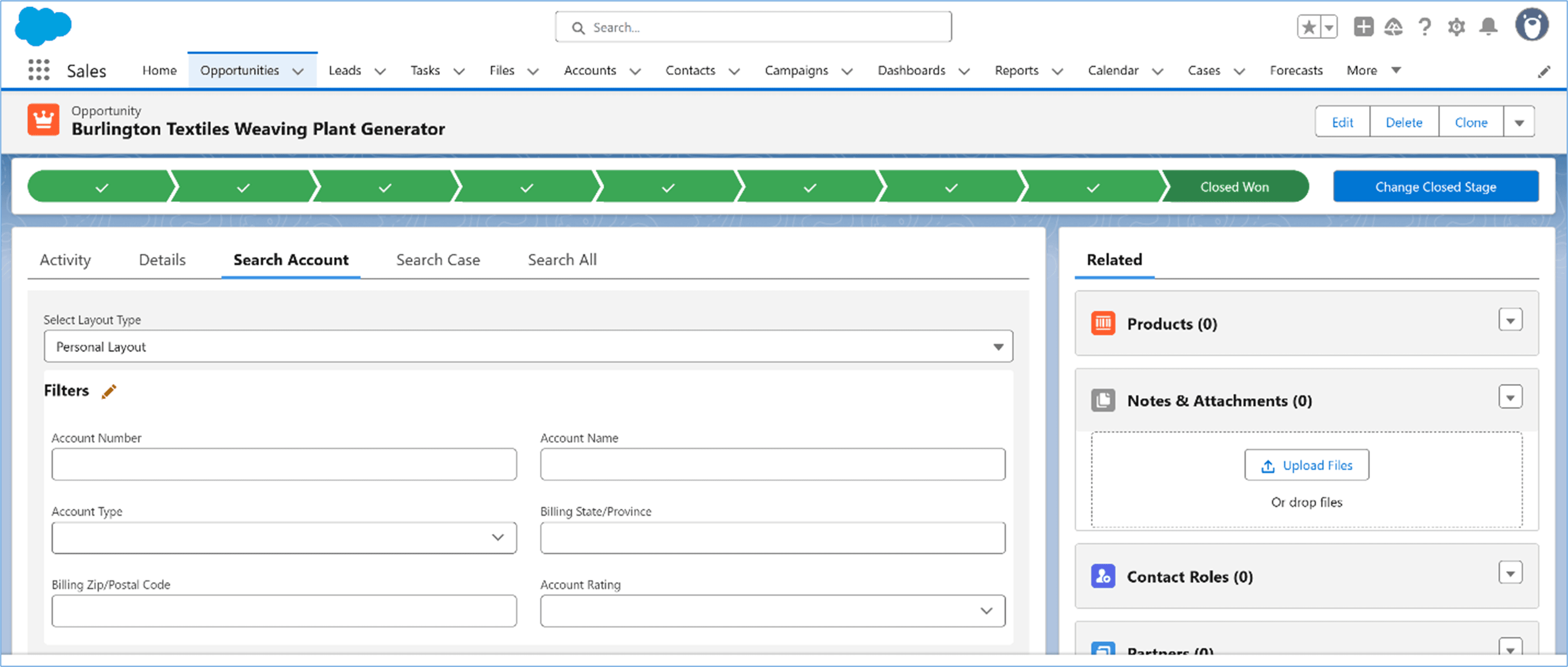Open more record actions dropdown
The width and height of the screenshot is (1568, 667).
[x=1519, y=122]
